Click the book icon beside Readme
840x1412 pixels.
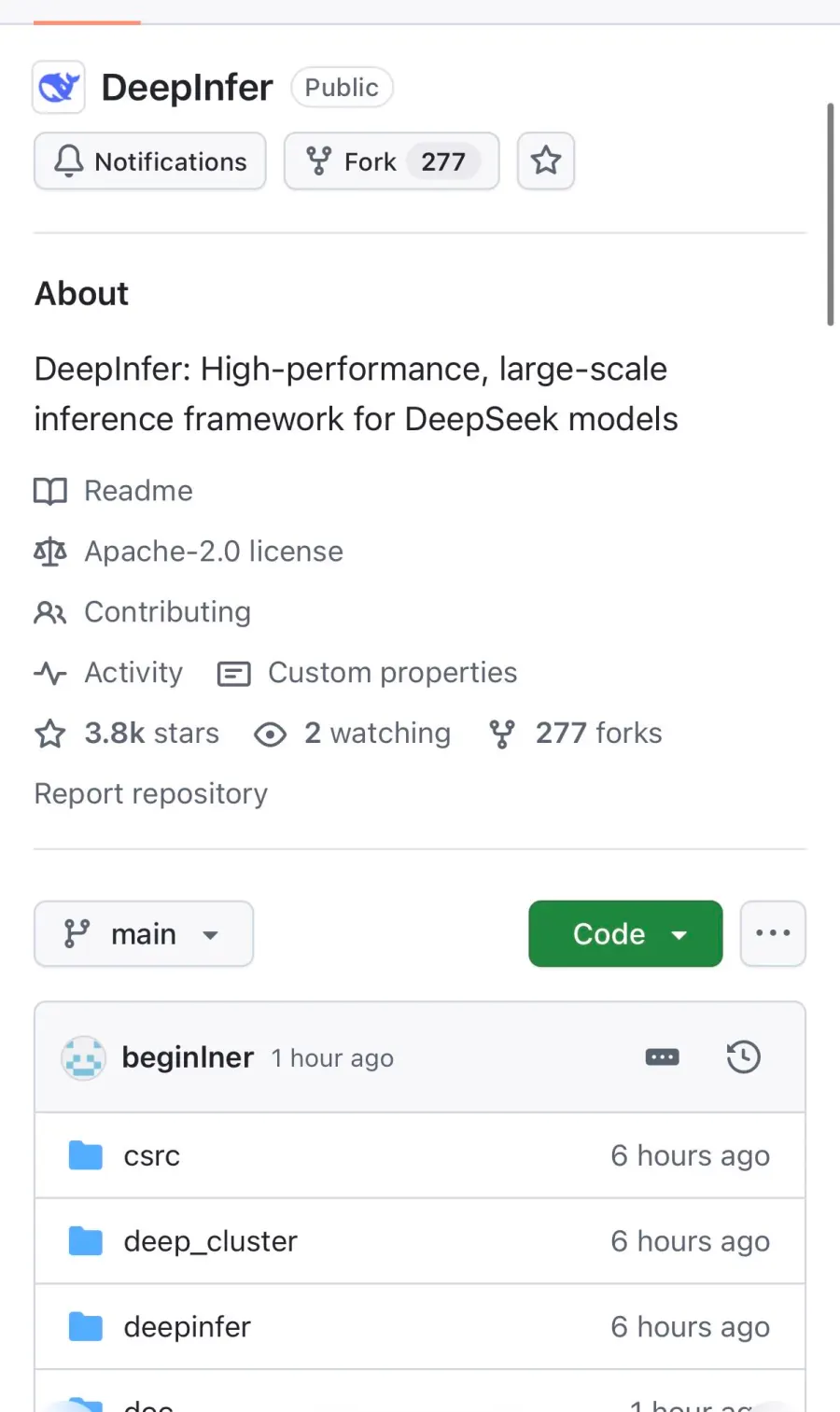[x=50, y=491]
